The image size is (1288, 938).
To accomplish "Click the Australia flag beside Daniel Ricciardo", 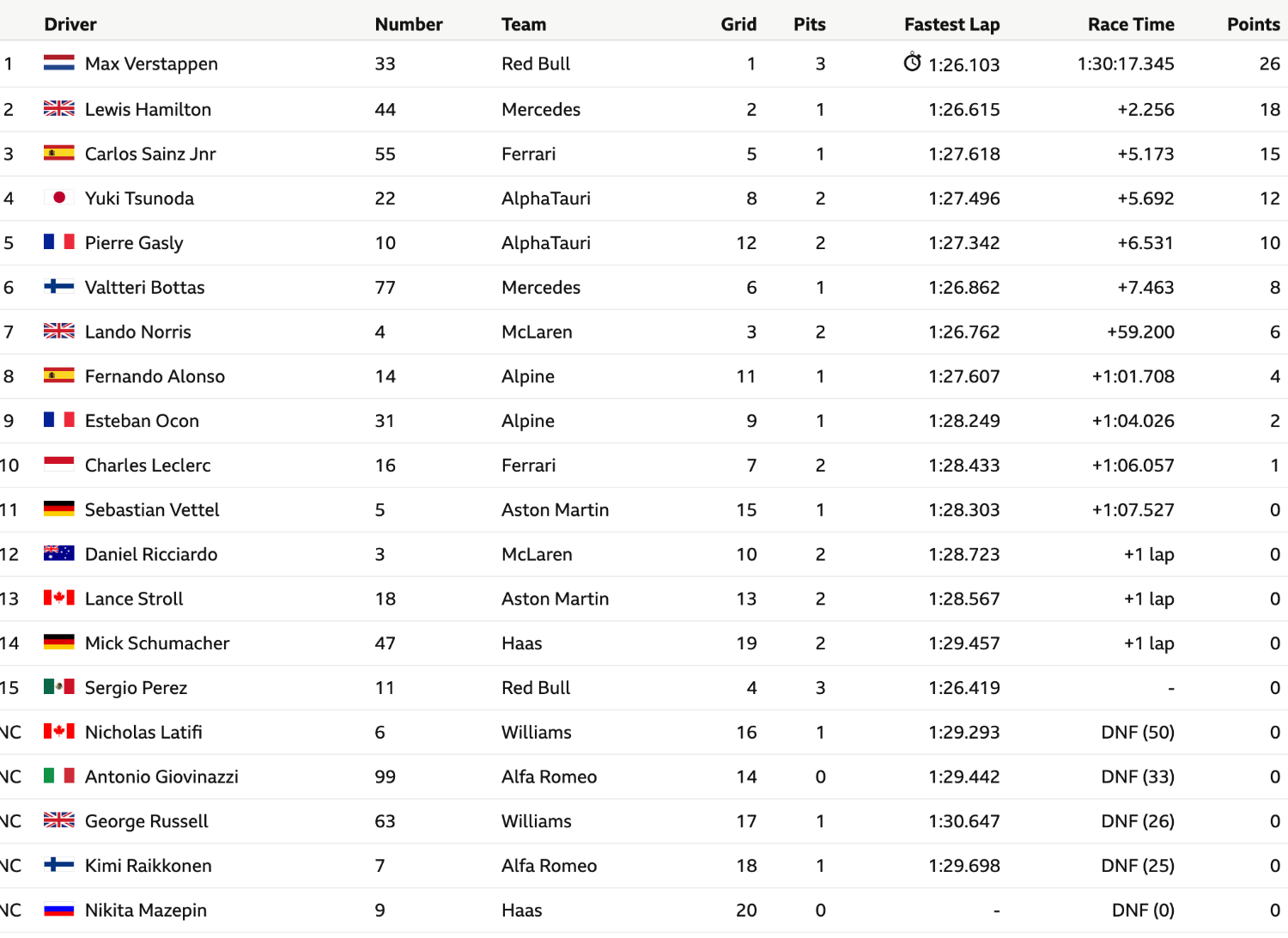I will (x=59, y=553).
